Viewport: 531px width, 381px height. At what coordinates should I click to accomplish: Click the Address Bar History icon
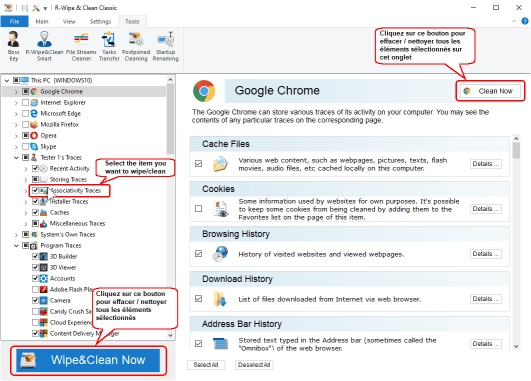[x=220, y=344]
